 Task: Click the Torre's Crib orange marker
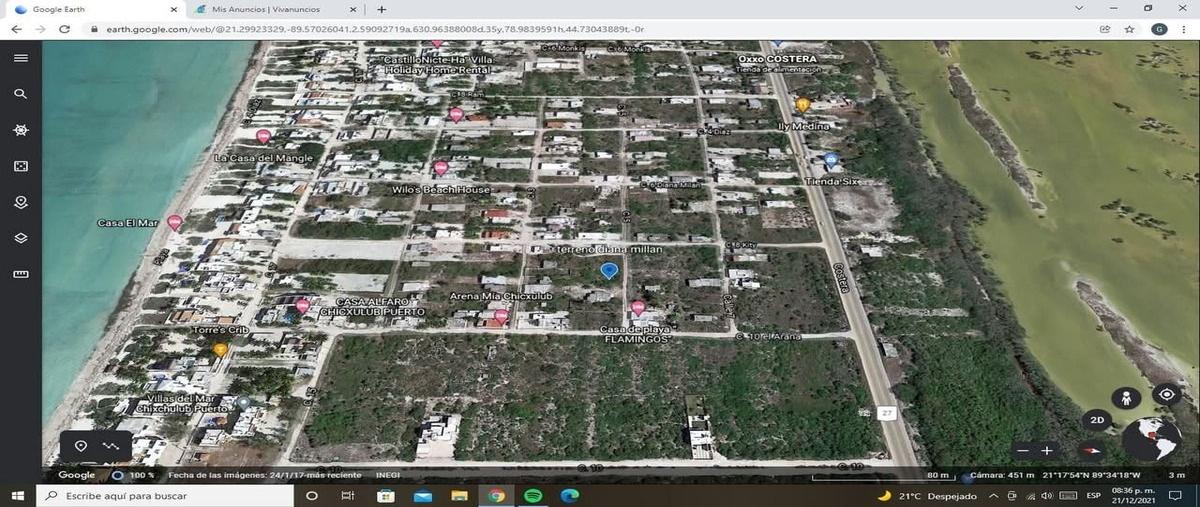click(x=220, y=350)
